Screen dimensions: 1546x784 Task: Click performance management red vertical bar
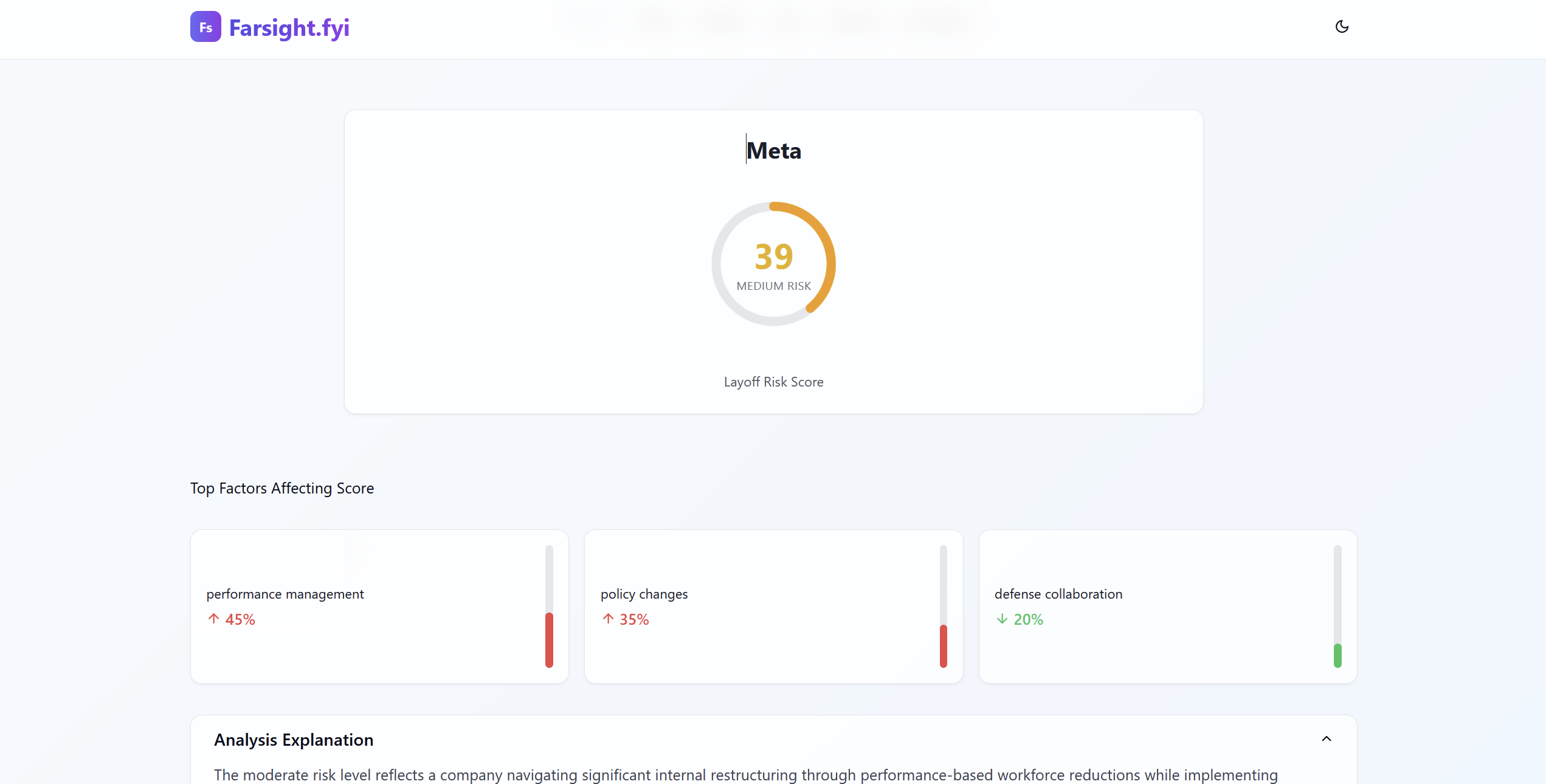(549, 639)
